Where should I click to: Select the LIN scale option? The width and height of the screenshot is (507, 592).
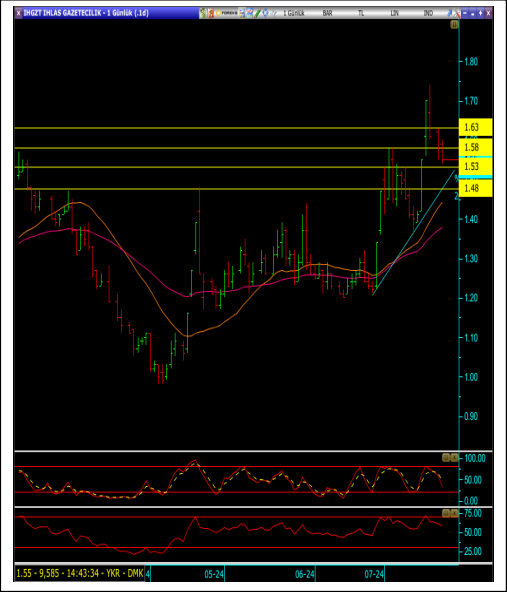tap(394, 13)
